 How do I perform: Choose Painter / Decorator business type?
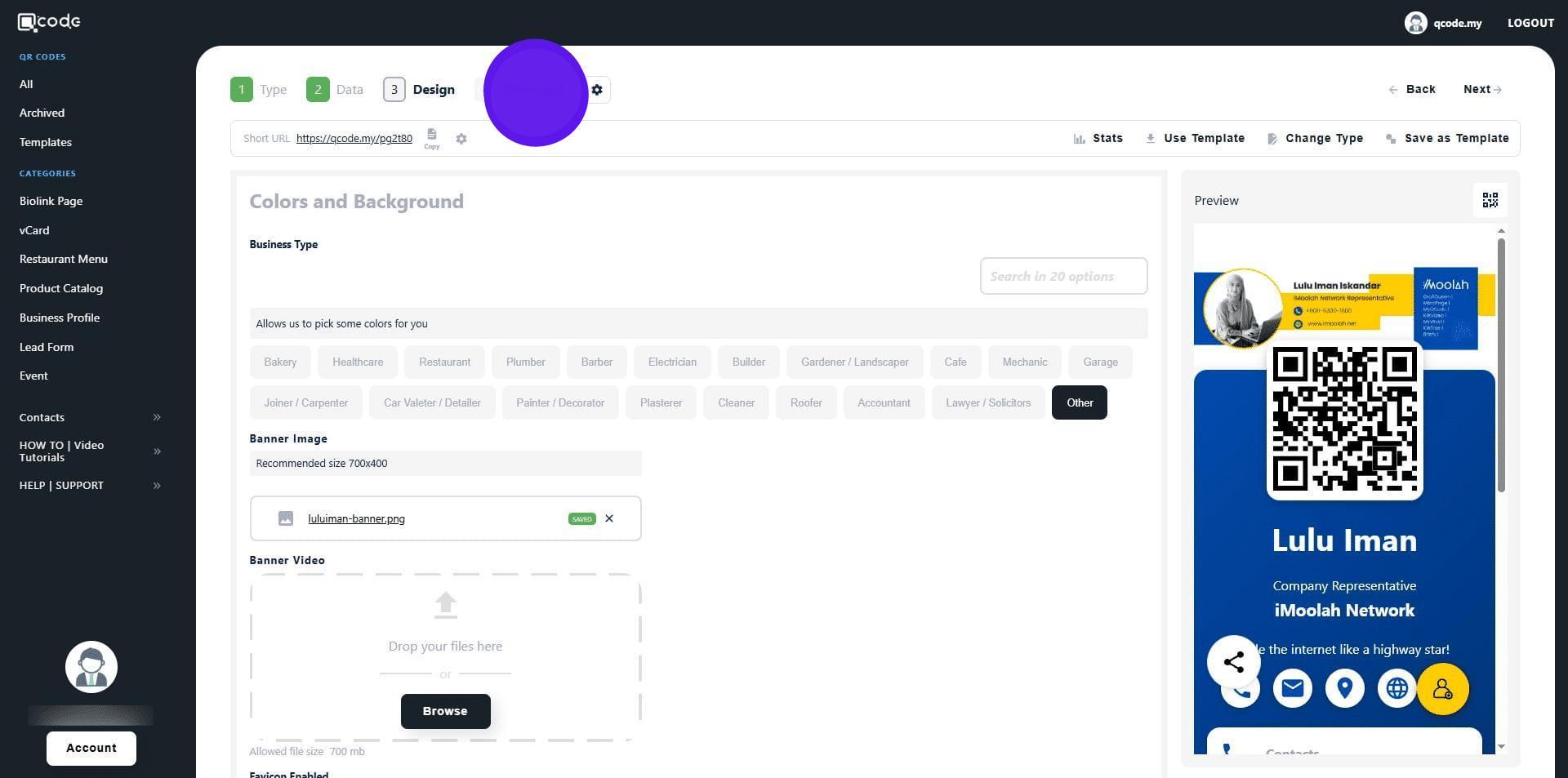point(560,402)
